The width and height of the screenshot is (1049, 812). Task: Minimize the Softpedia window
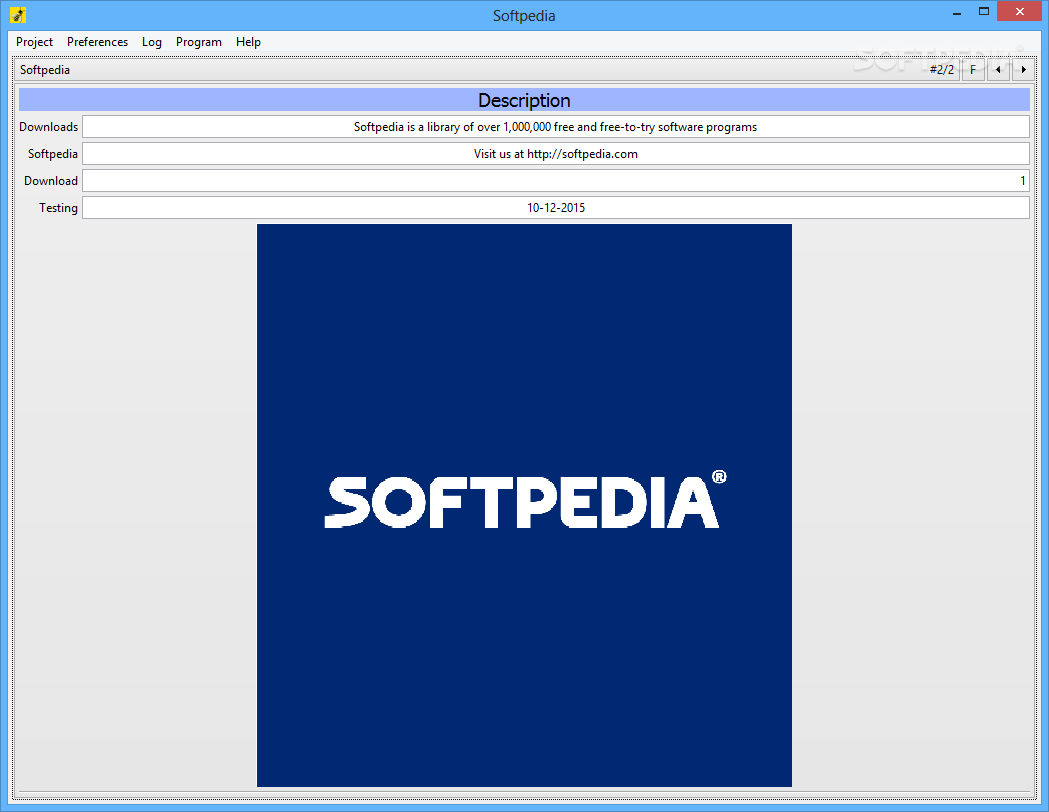pyautogui.click(x=957, y=12)
